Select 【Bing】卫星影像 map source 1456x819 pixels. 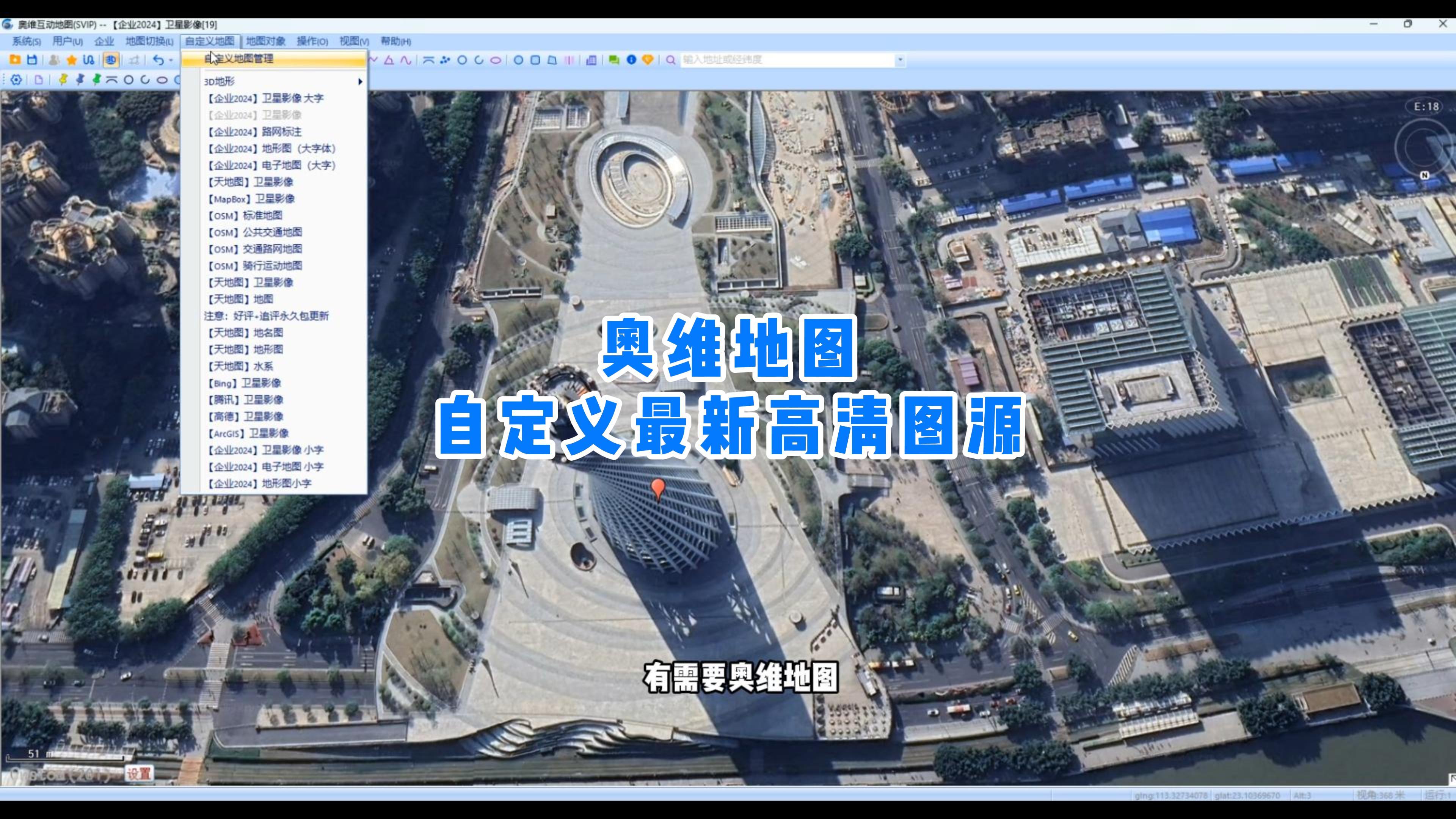tap(273, 383)
